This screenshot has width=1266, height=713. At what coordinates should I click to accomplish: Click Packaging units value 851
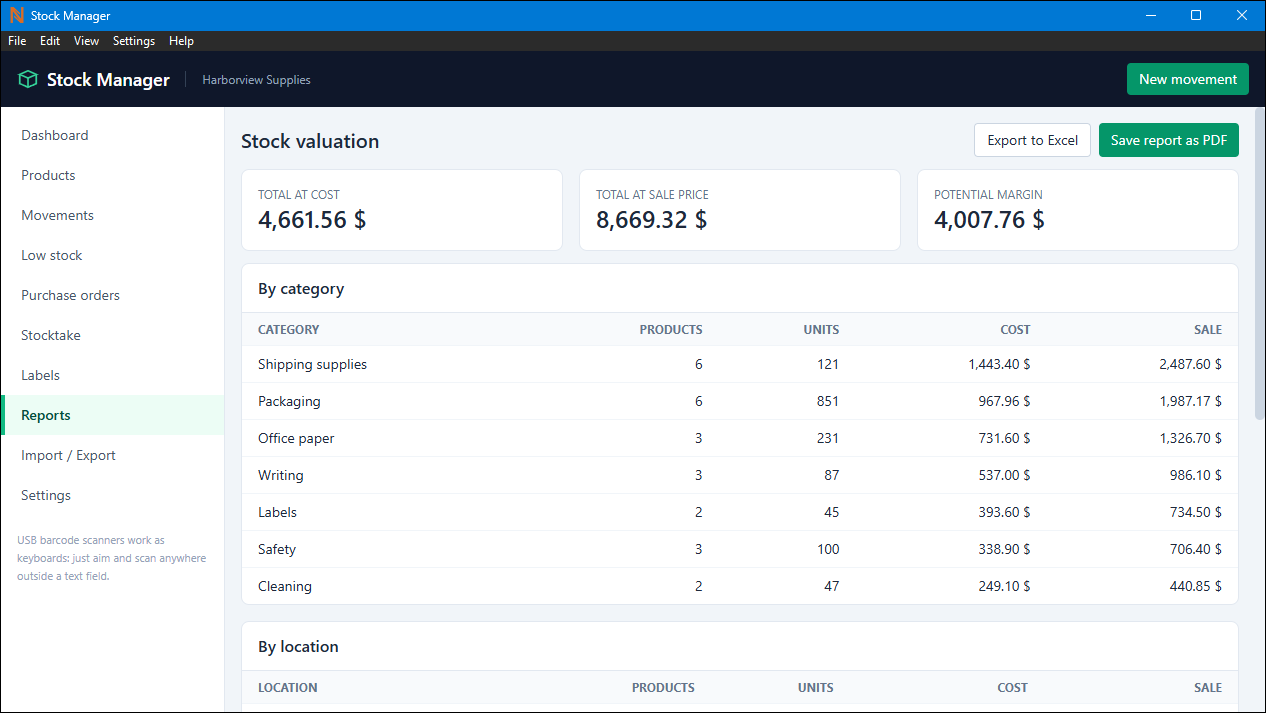[827, 401]
